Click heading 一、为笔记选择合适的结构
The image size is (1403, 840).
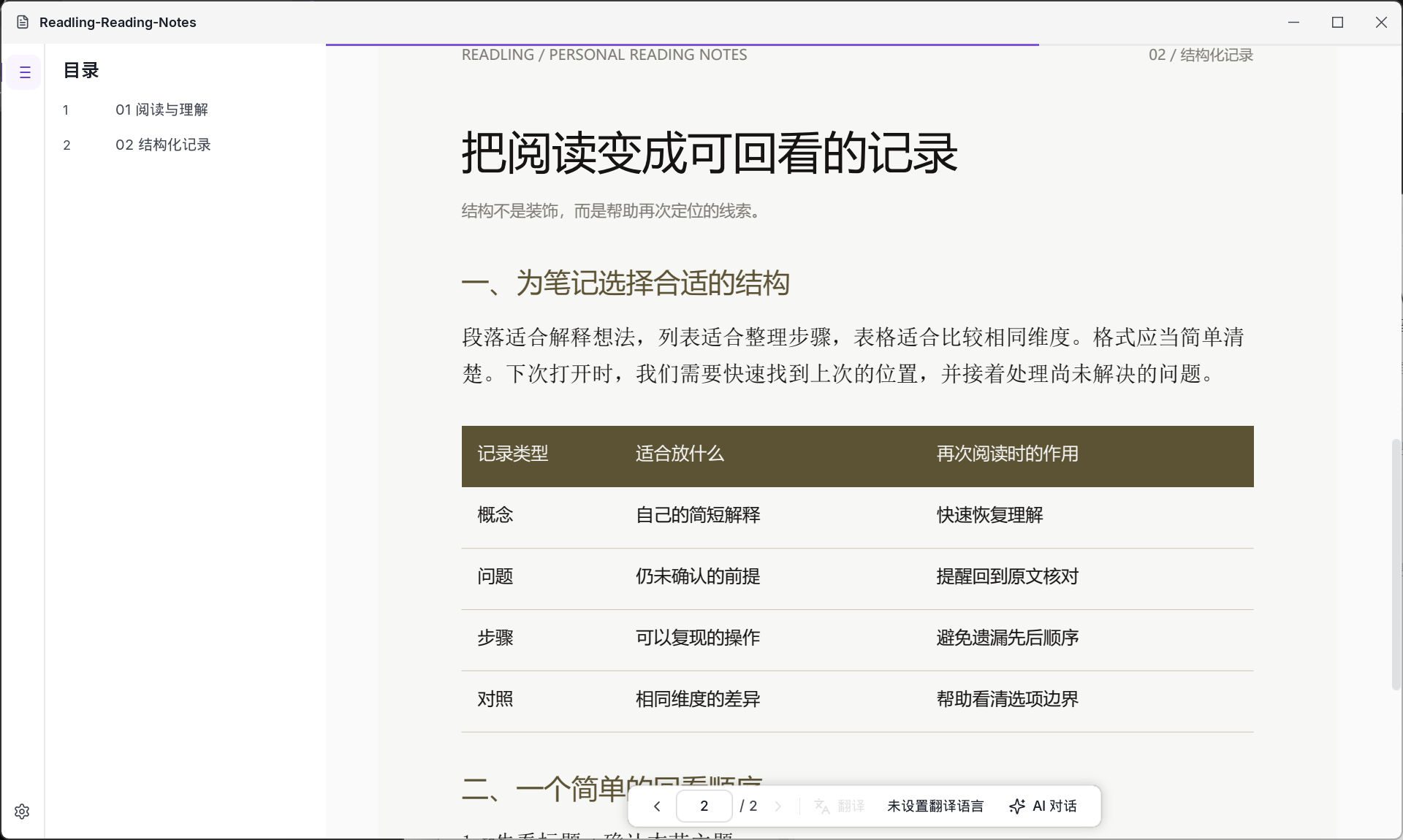point(626,283)
